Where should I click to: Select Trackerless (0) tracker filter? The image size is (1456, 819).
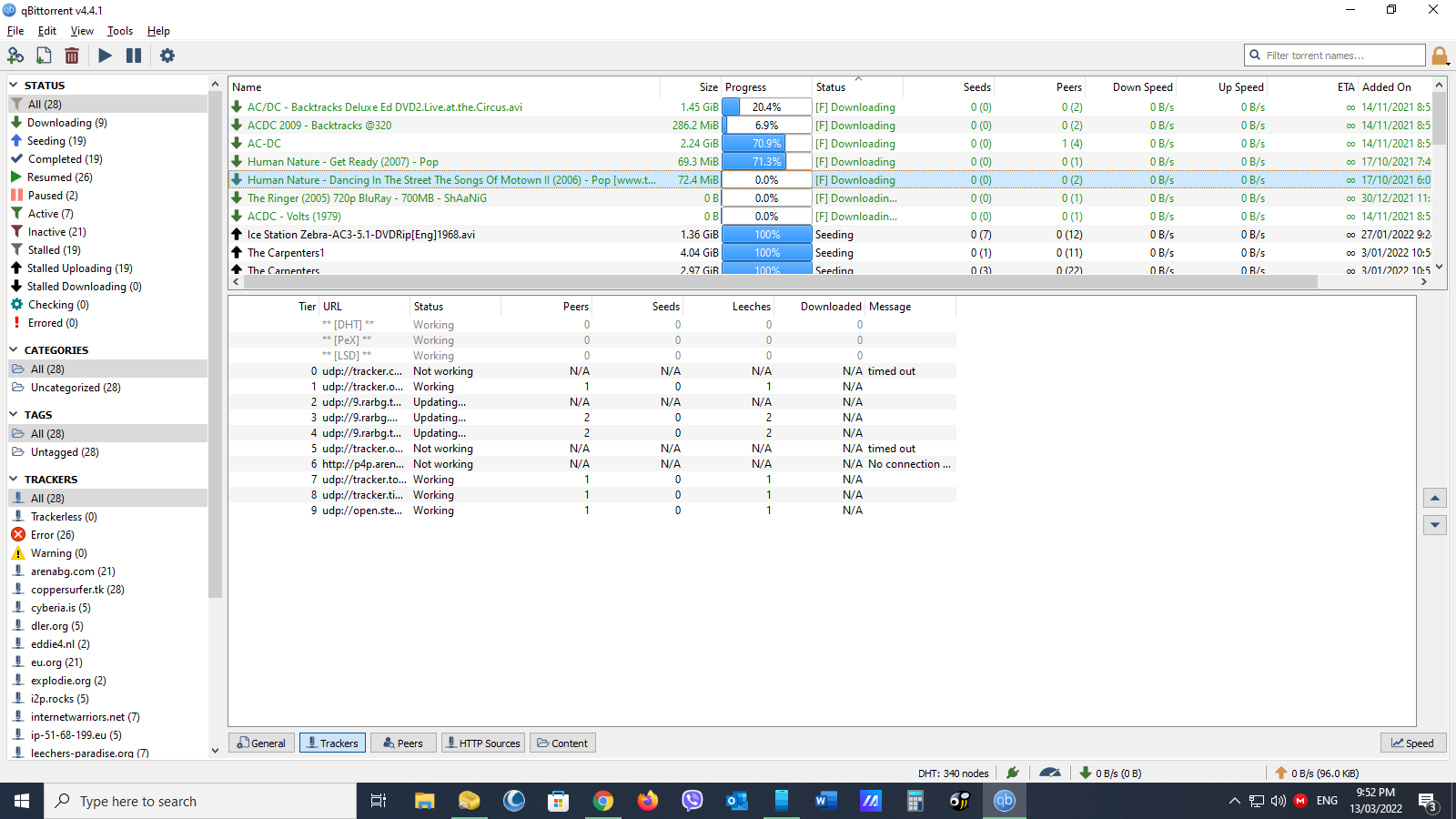point(108,517)
